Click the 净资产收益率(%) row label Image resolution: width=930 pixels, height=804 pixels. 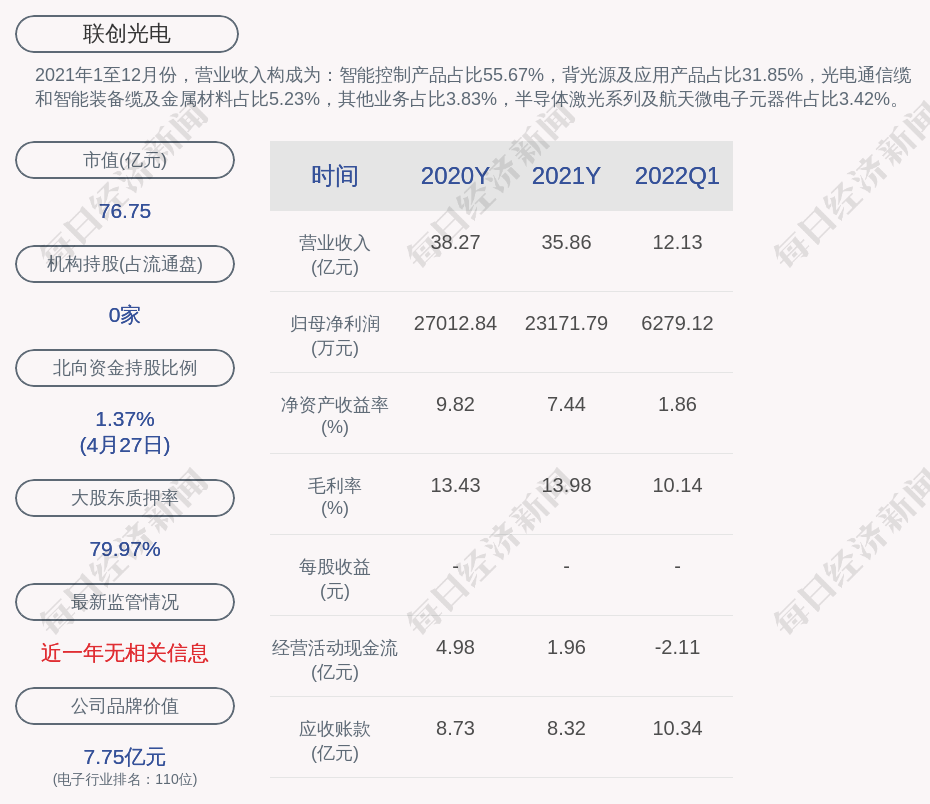[x=335, y=416]
